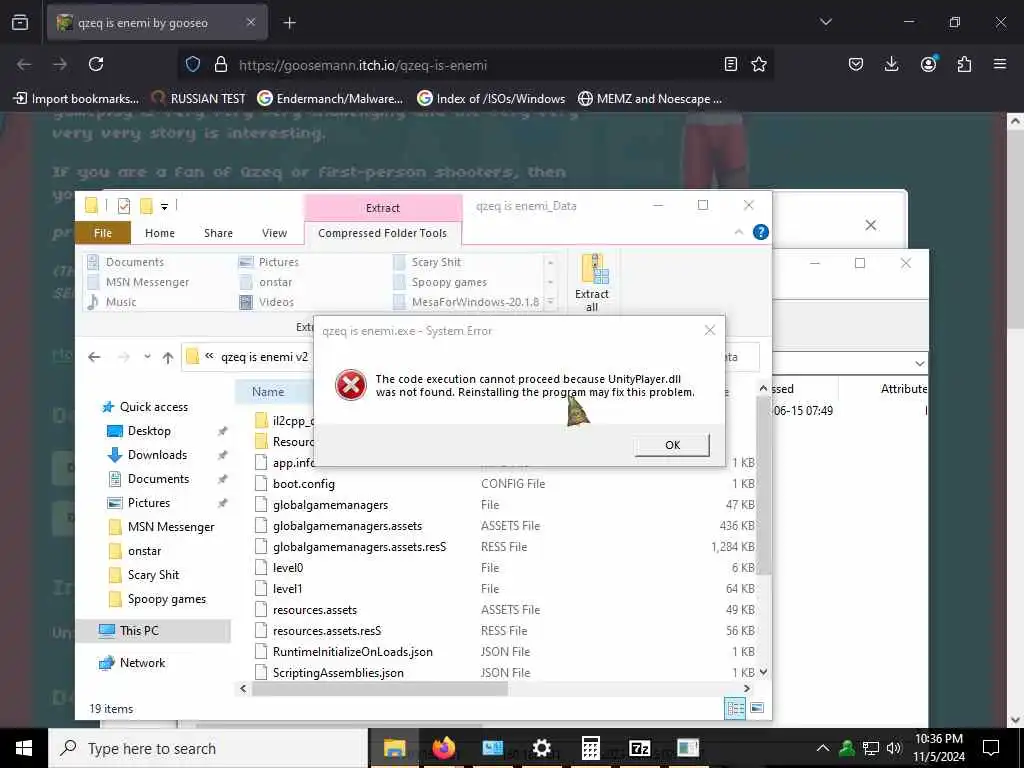The image size is (1024, 768).
Task: Close the System Error dialog
Action: (710, 330)
